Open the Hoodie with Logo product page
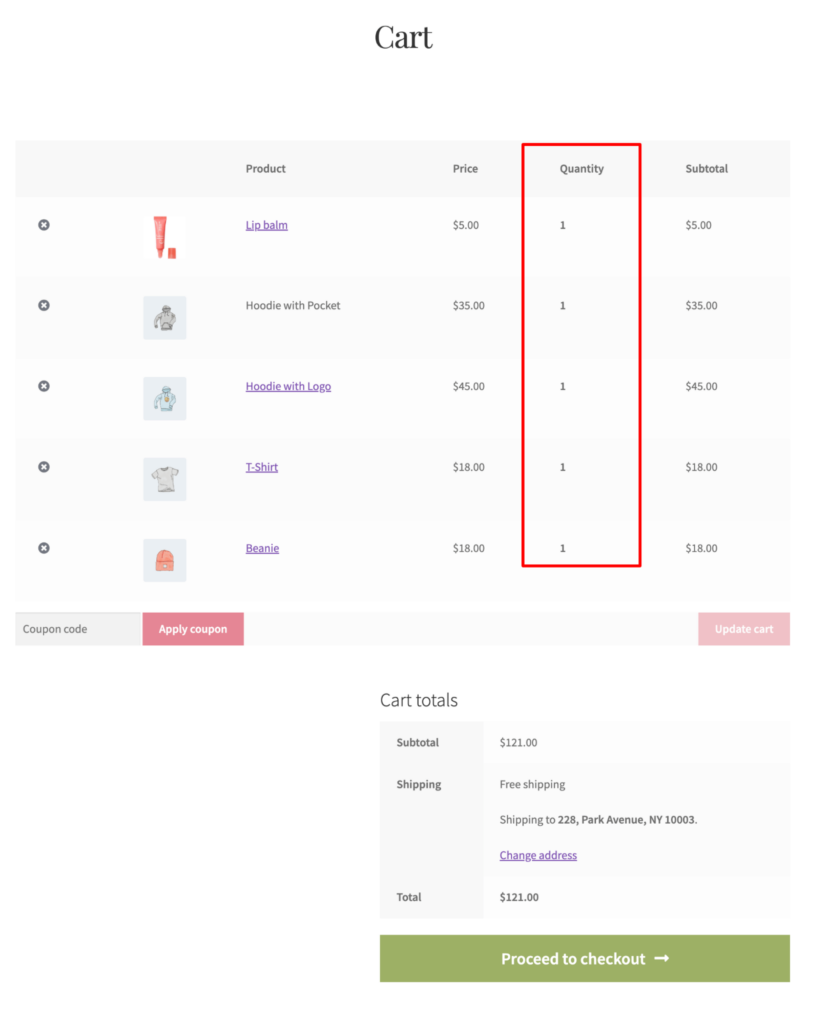 pos(288,386)
